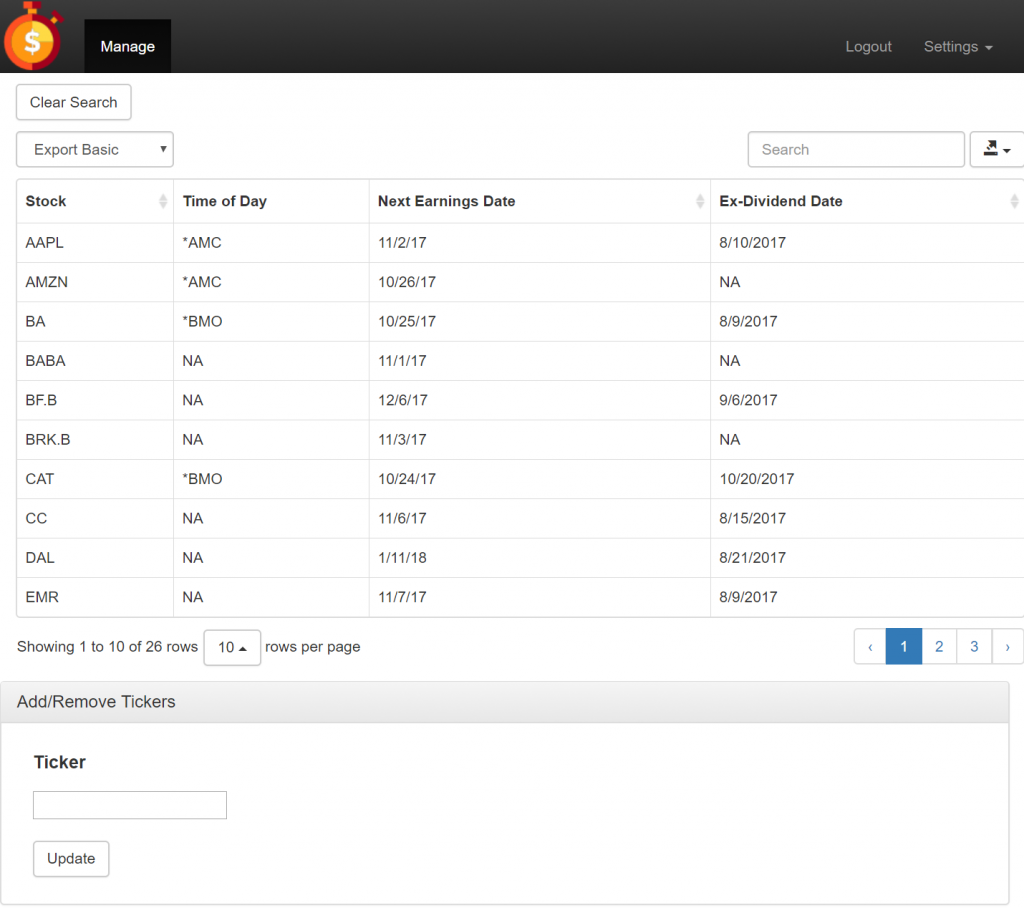Click CC's ex-dividend date 8/15/2017
Viewport: 1024px width, 908px height.
click(x=752, y=518)
